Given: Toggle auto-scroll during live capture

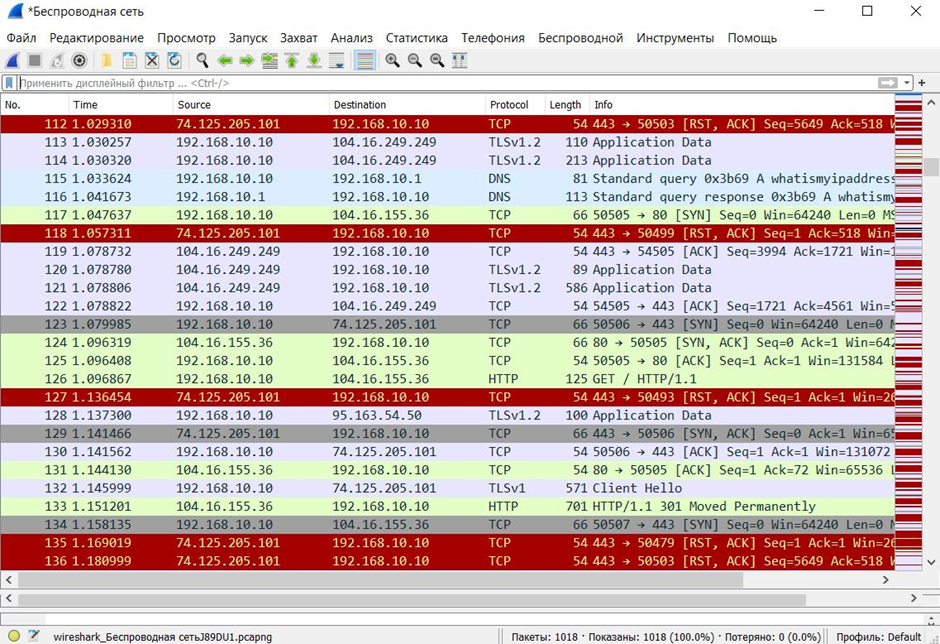Looking at the screenshot, I should click(x=338, y=61).
